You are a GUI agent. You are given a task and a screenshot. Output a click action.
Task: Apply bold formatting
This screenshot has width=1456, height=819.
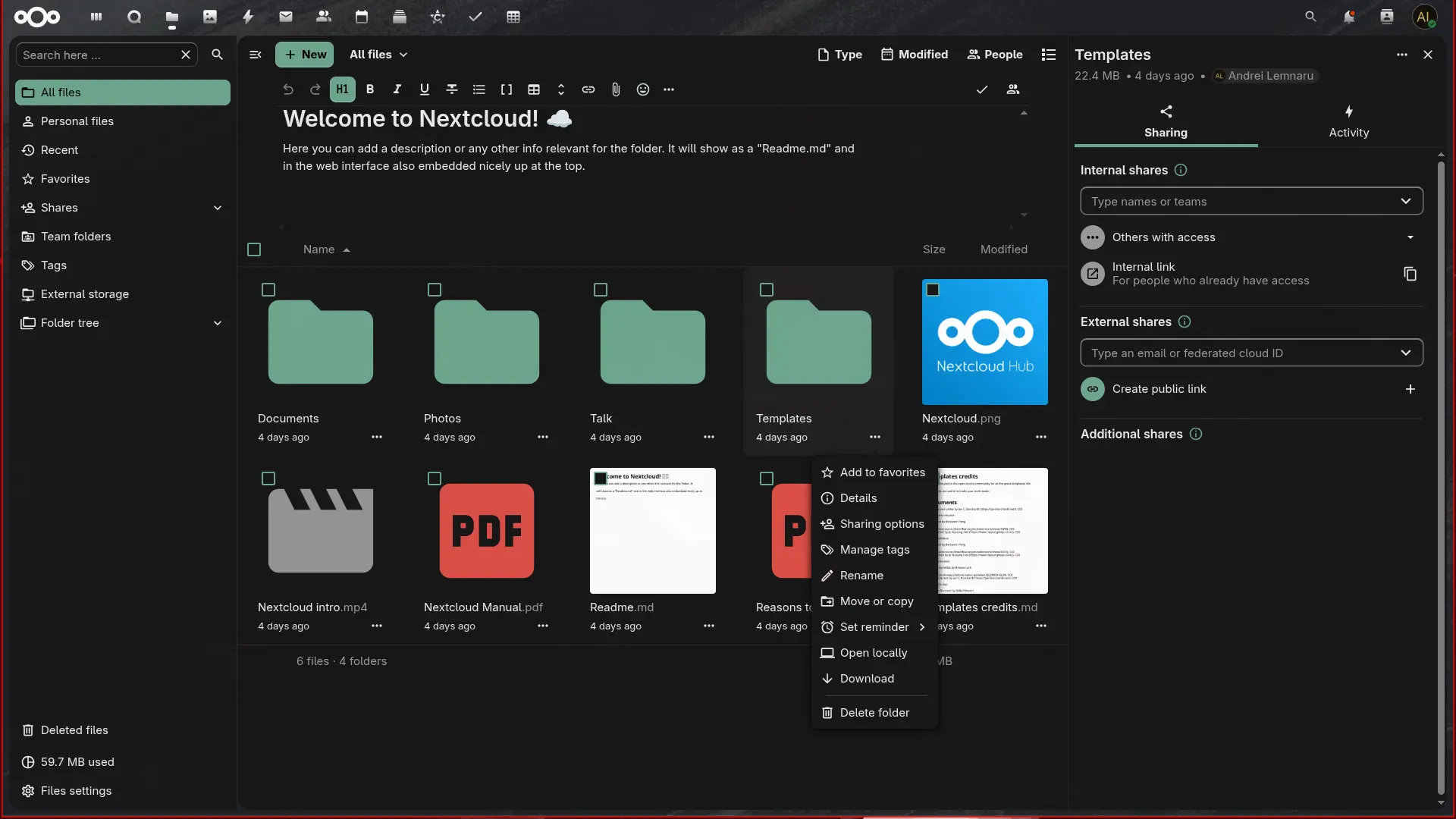[x=370, y=89]
